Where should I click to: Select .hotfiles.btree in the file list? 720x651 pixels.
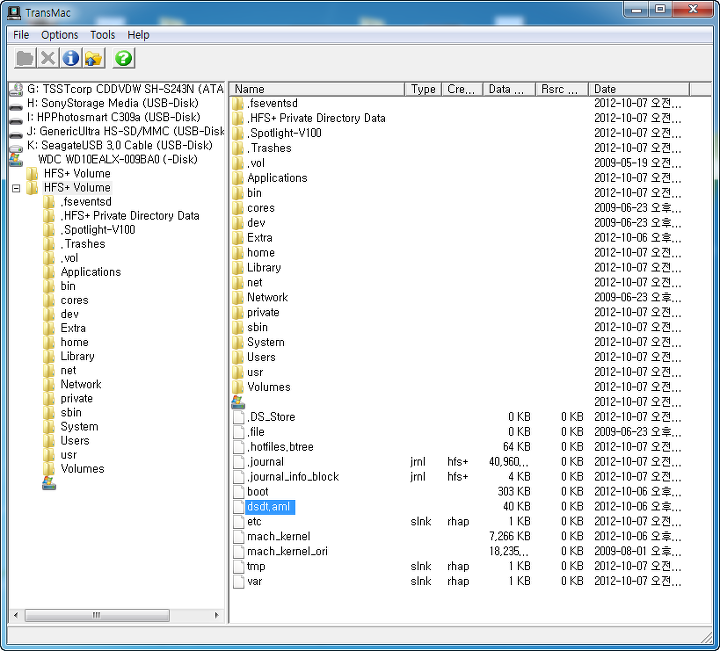point(280,447)
